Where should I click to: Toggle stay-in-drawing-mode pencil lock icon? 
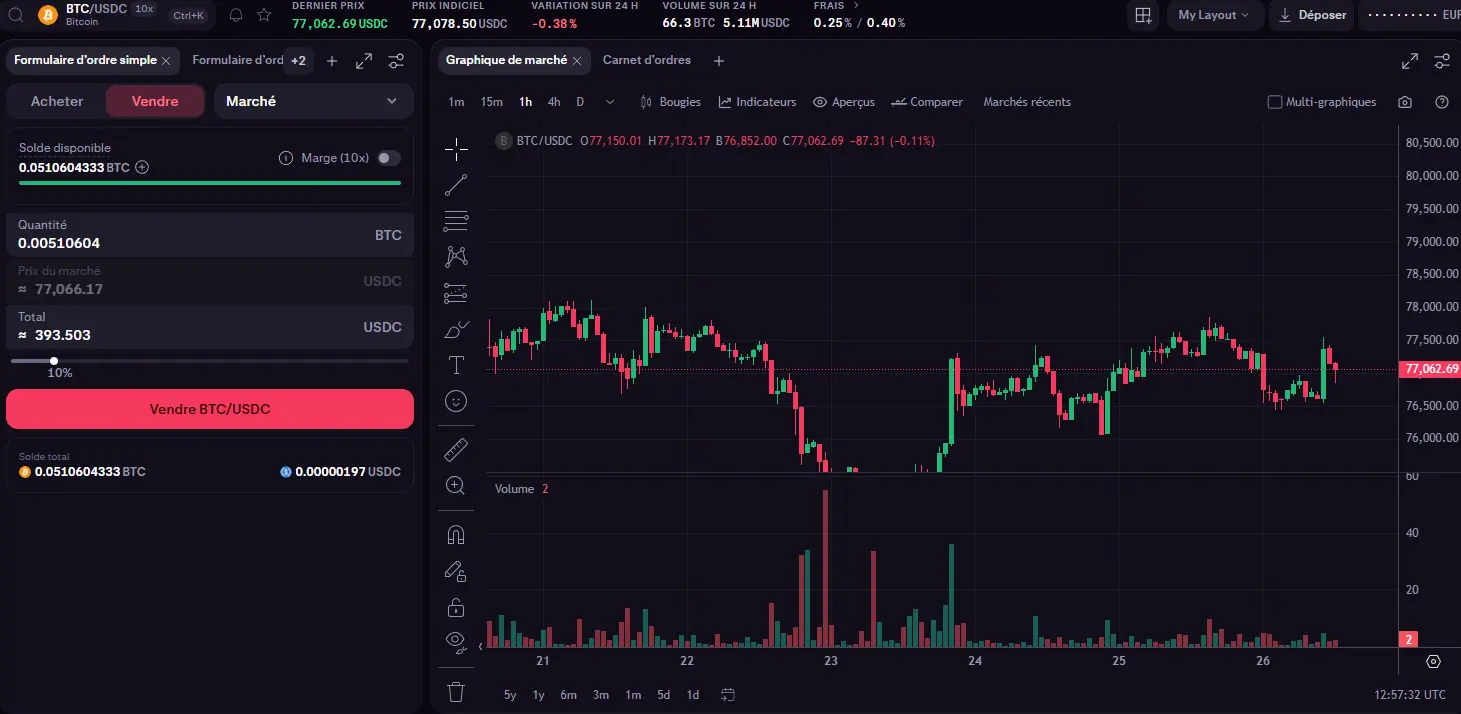456,571
